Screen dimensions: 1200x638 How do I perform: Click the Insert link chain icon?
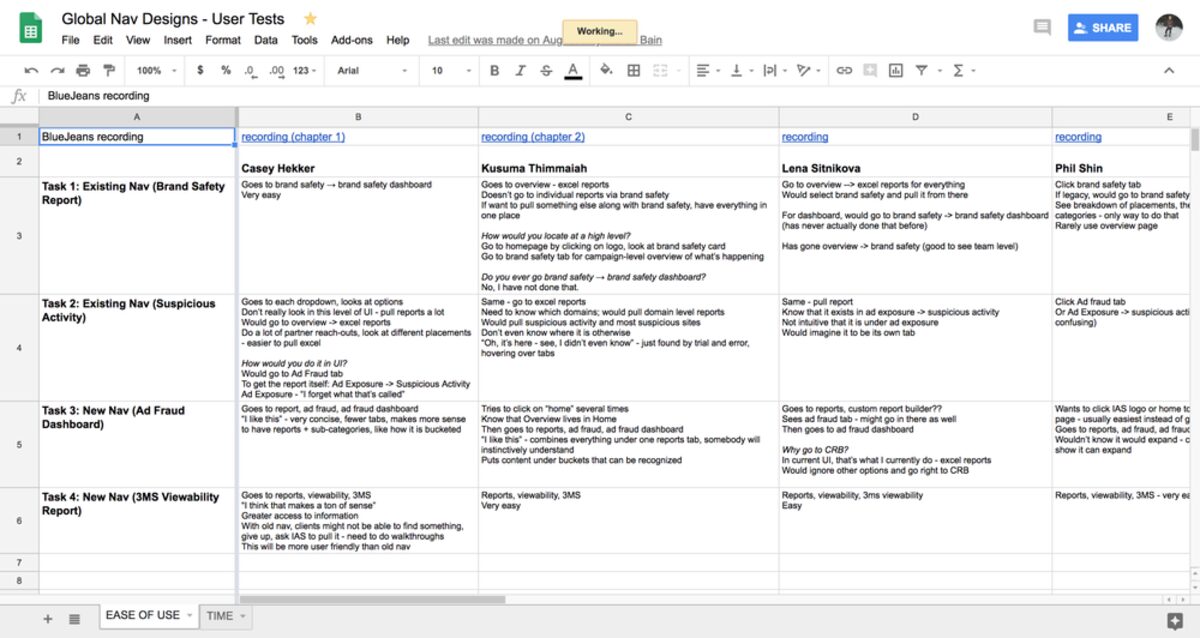point(844,71)
